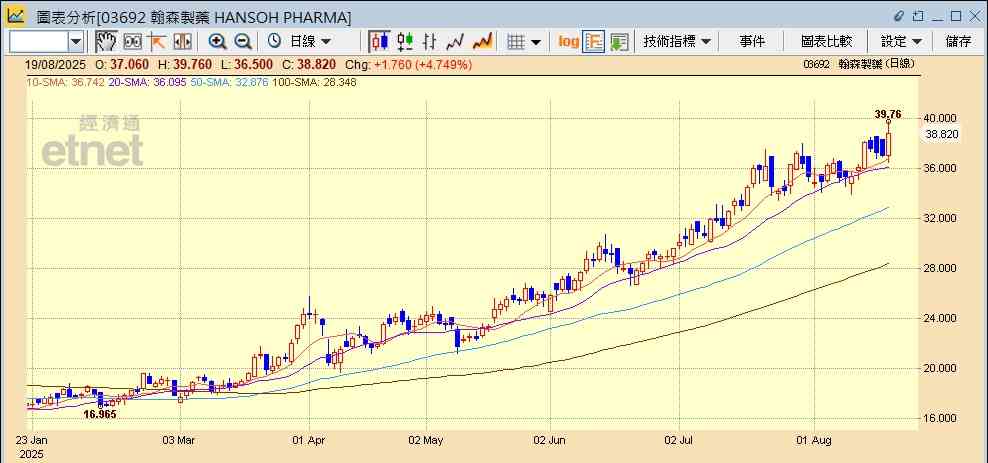Maximize the chart analysis window
Image resolution: width=988 pixels, height=463 pixels.
coord(956,16)
